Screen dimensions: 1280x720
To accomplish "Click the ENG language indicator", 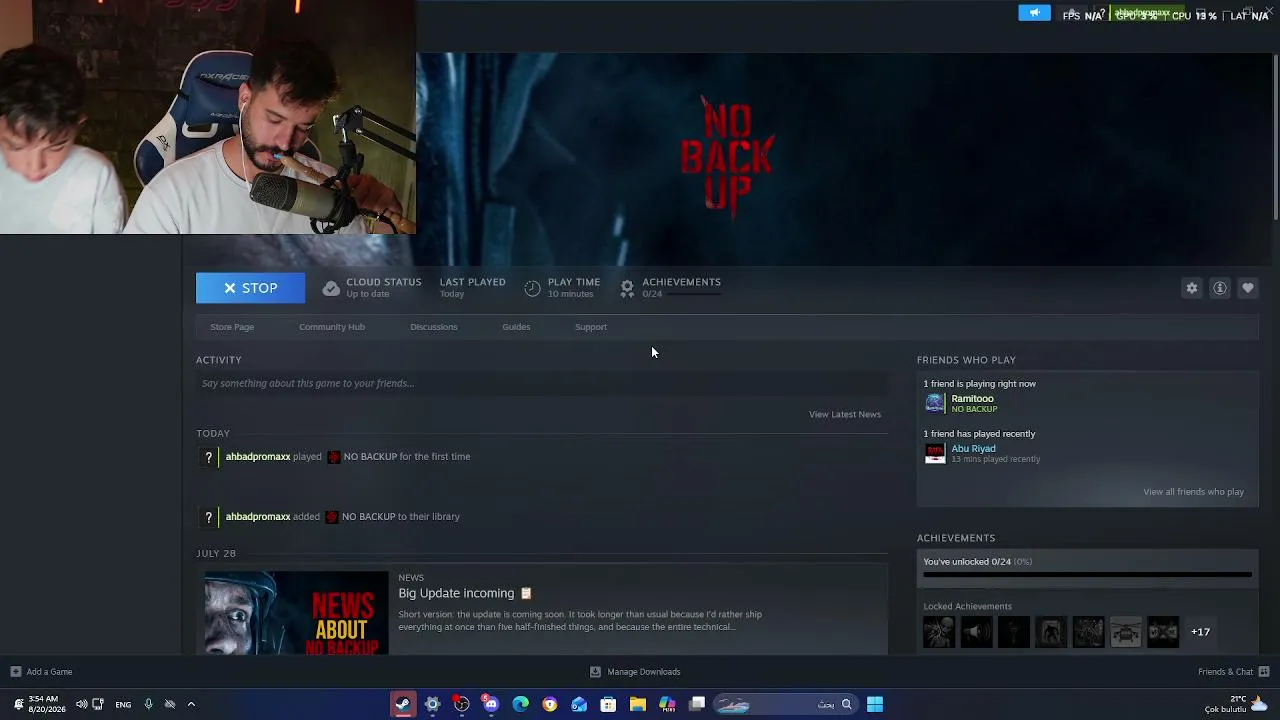I will pyautogui.click(x=123, y=705).
